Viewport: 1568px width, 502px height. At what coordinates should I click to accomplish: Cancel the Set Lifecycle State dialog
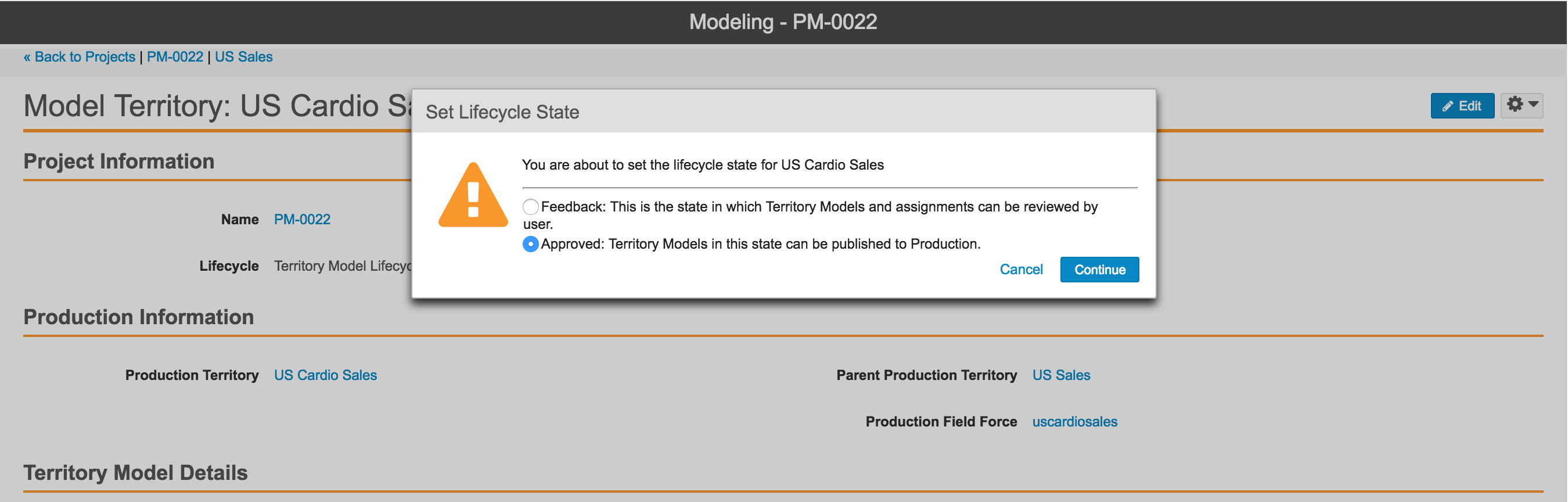point(1021,269)
